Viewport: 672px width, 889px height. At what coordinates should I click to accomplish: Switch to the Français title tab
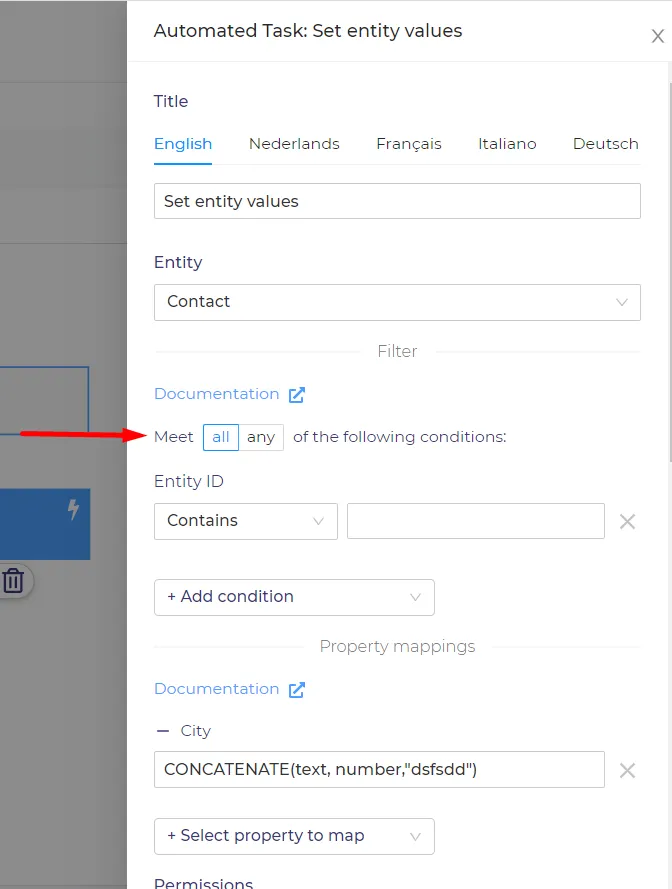(x=409, y=144)
